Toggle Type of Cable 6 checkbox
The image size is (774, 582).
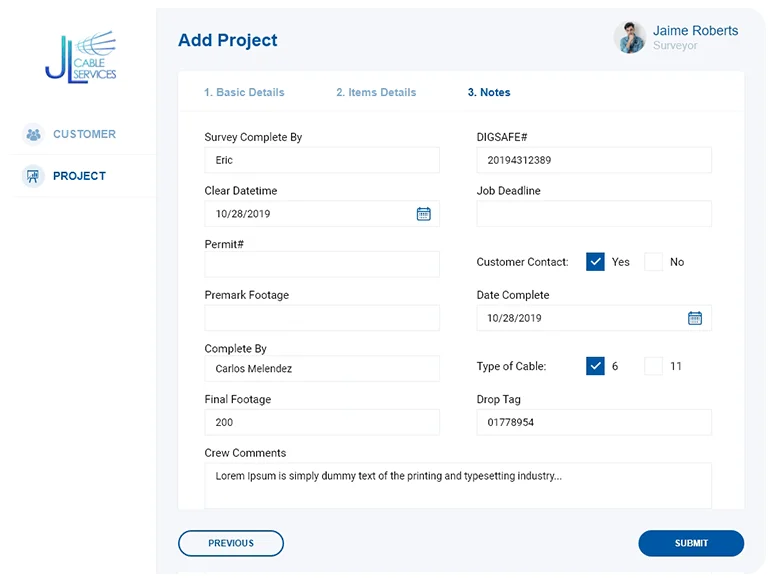[596, 366]
